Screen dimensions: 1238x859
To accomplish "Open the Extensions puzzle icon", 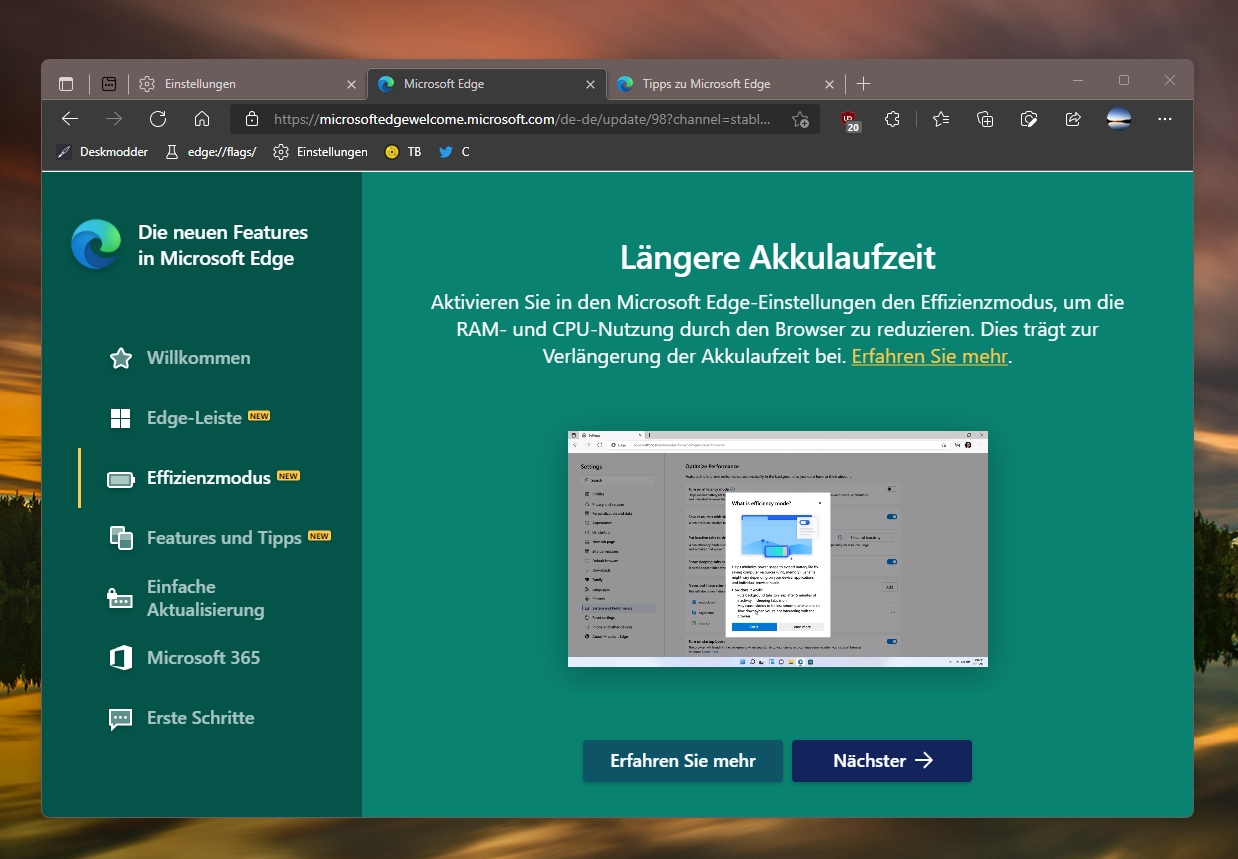I will [893, 119].
